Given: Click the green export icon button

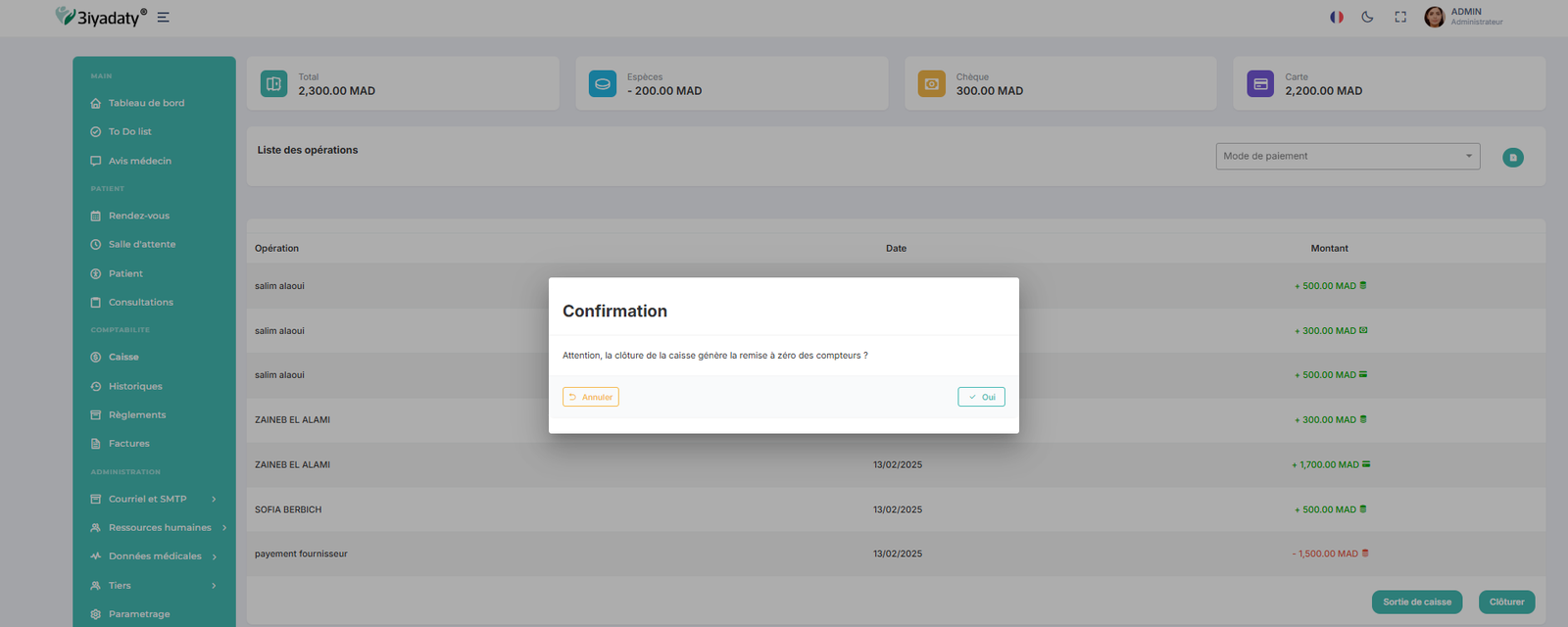Looking at the screenshot, I should coord(1512,157).
